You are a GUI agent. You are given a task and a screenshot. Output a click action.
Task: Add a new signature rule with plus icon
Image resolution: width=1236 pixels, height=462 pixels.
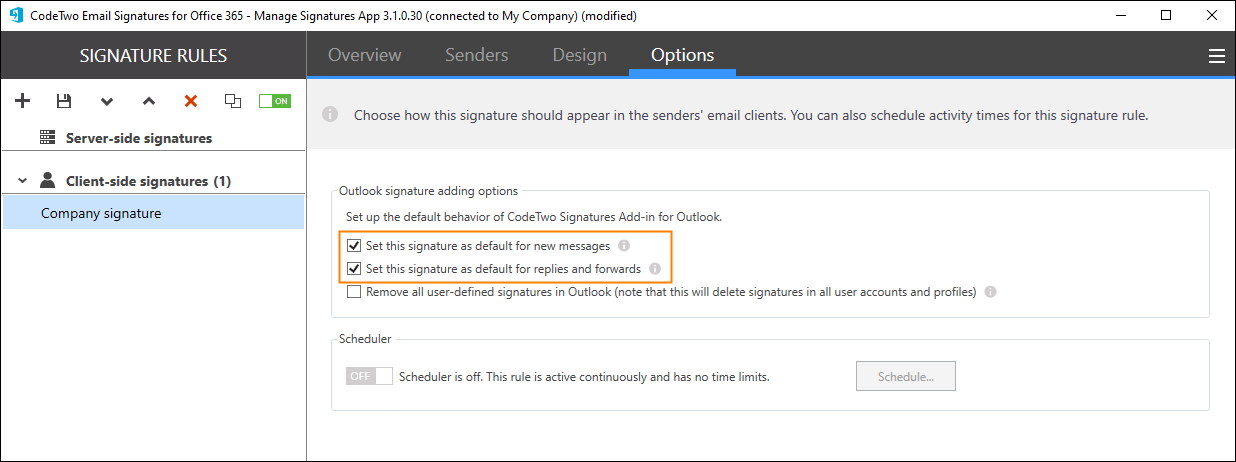click(23, 101)
